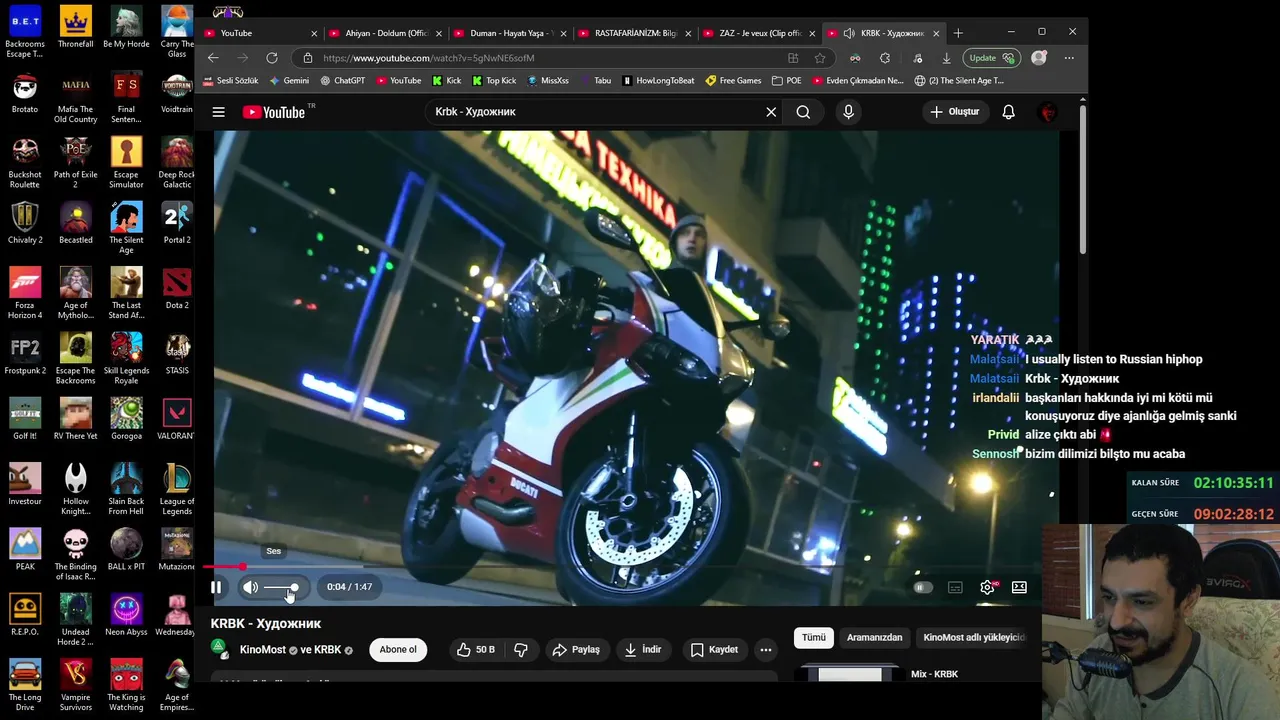Image resolution: width=1280 pixels, height=720 pixels.
Task: Open the Free Games bookmark
Action: pyautogui.click(x=733, y=81)
